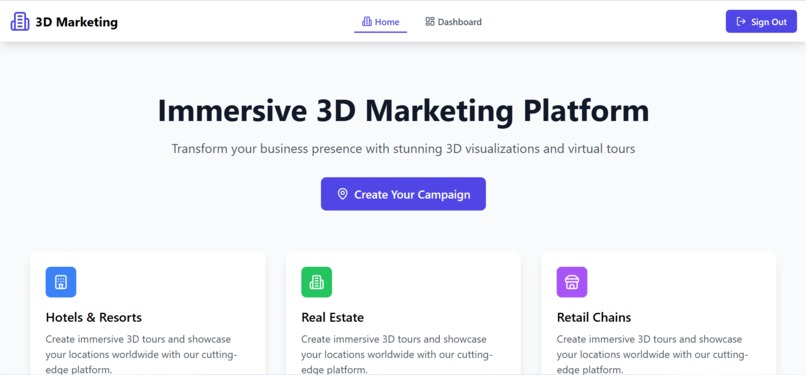Click the subtitle starting with "Transform your business presence"
This screenshot has width=806, height=375.
pyautogui.click(x=403, y=149)
